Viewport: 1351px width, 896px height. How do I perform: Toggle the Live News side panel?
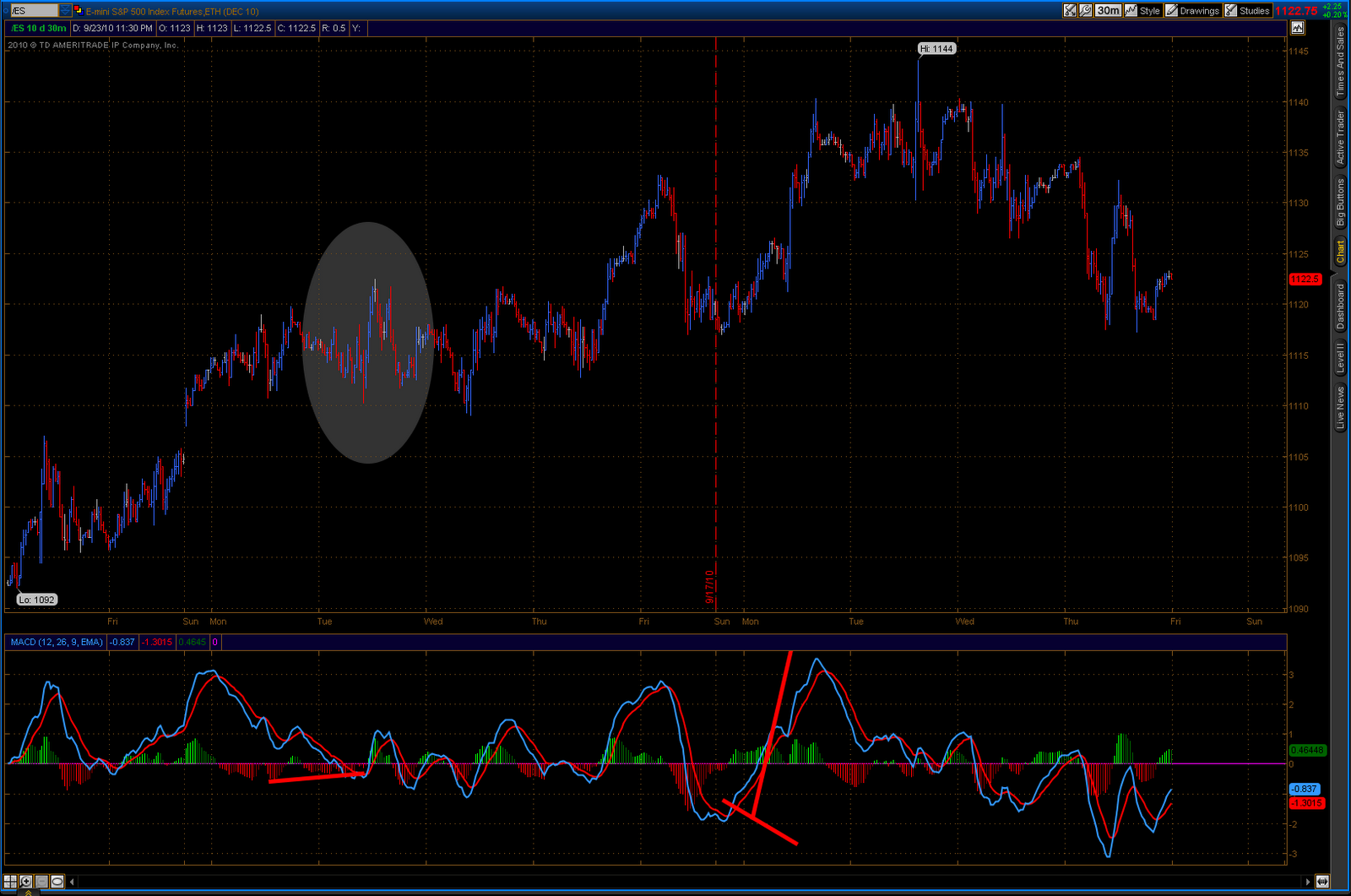tap(1340, 408)
